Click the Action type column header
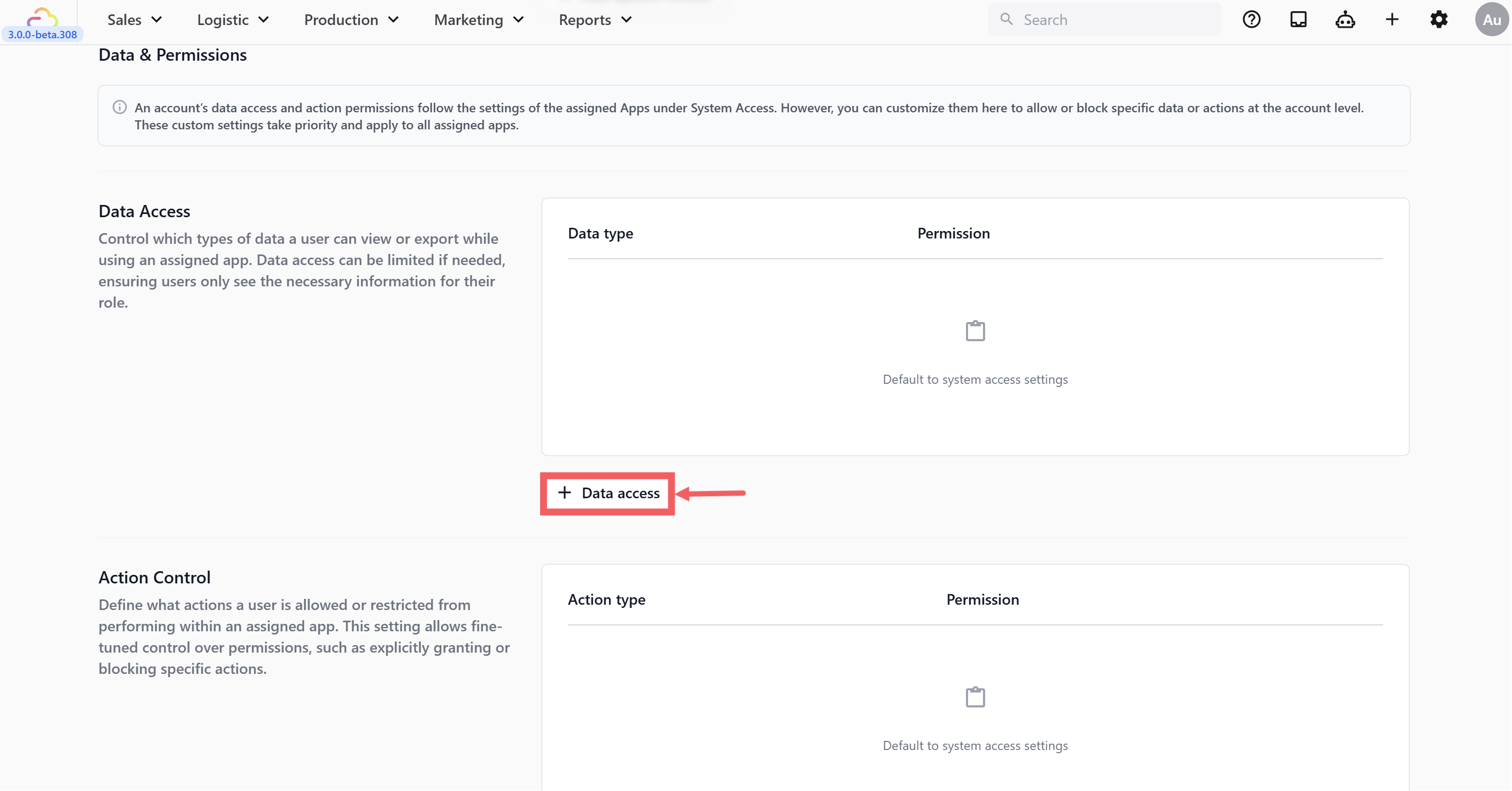 606,599
